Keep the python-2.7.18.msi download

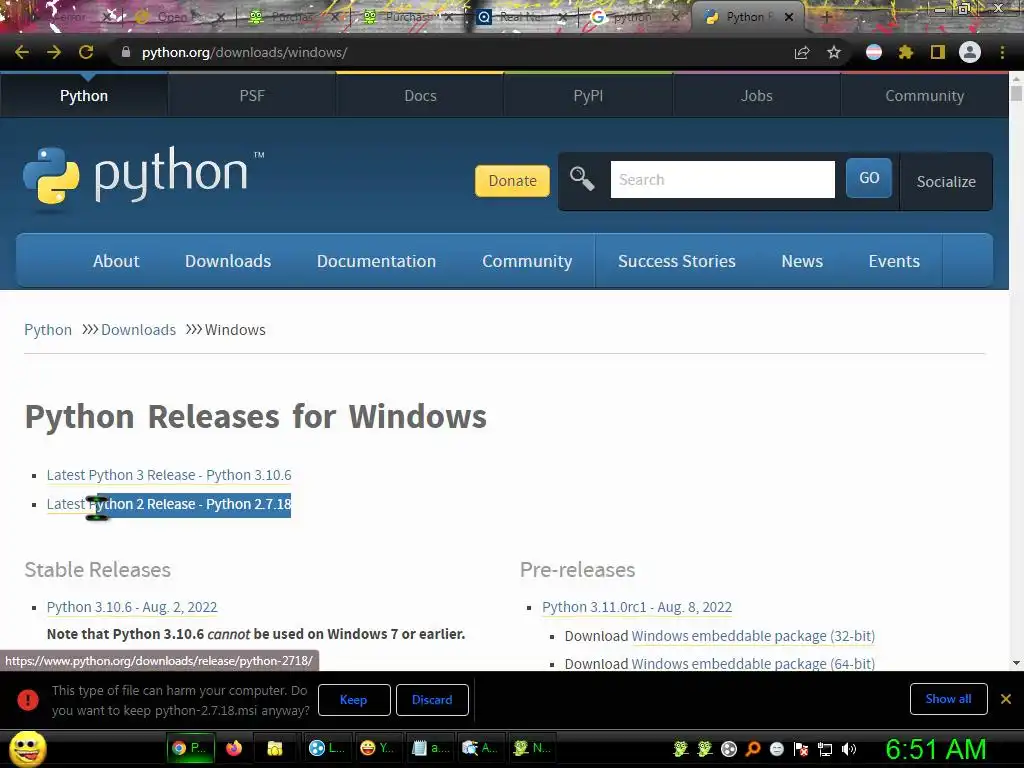[x=354, y=699]
